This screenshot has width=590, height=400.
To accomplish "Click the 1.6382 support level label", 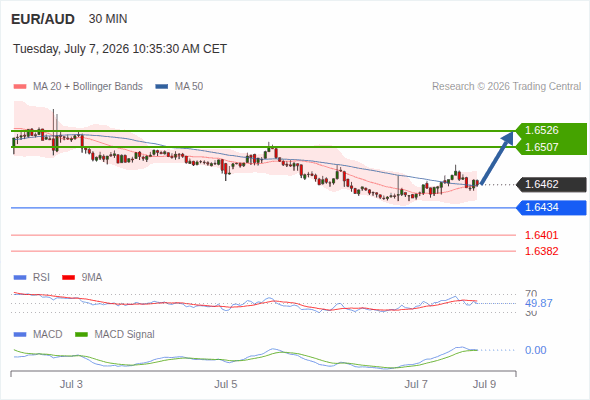I will (x=541, y=251).
